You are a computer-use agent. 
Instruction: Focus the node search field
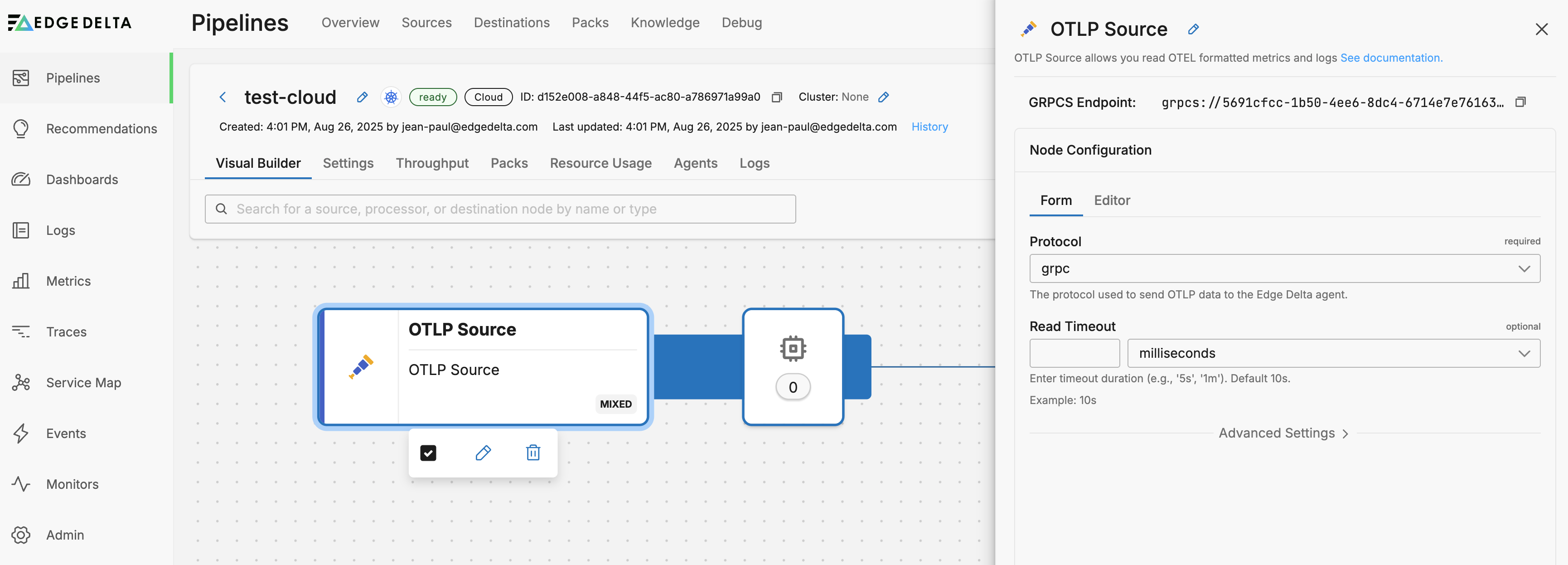click(500, 209)
